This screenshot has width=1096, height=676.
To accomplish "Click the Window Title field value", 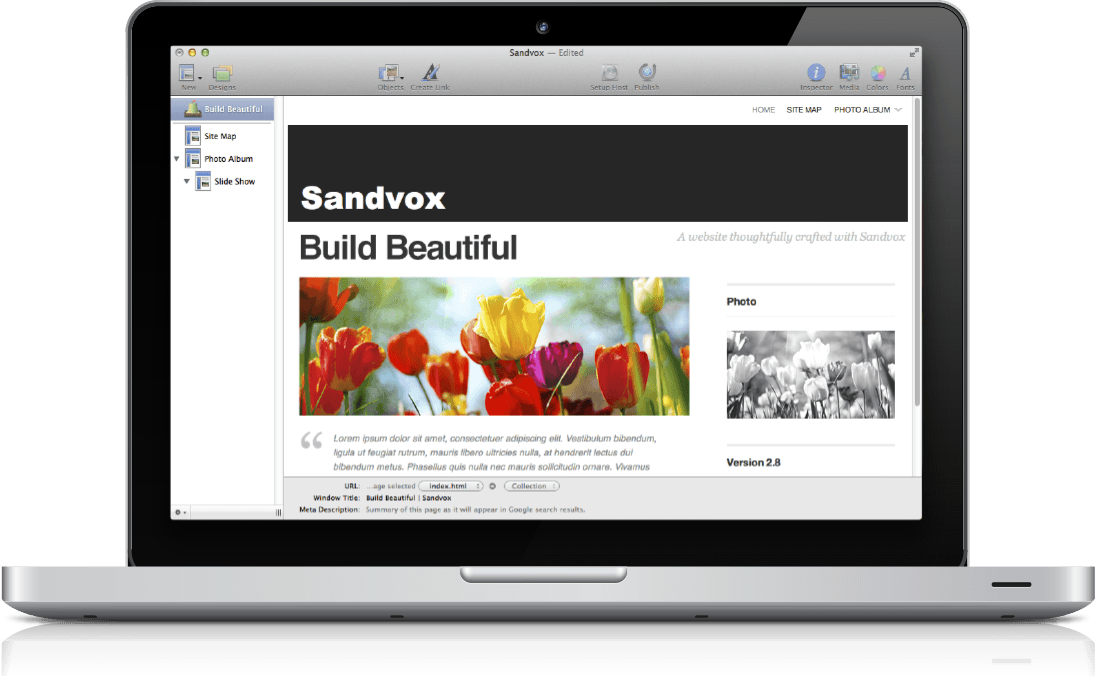I will (x=408, y=498).
